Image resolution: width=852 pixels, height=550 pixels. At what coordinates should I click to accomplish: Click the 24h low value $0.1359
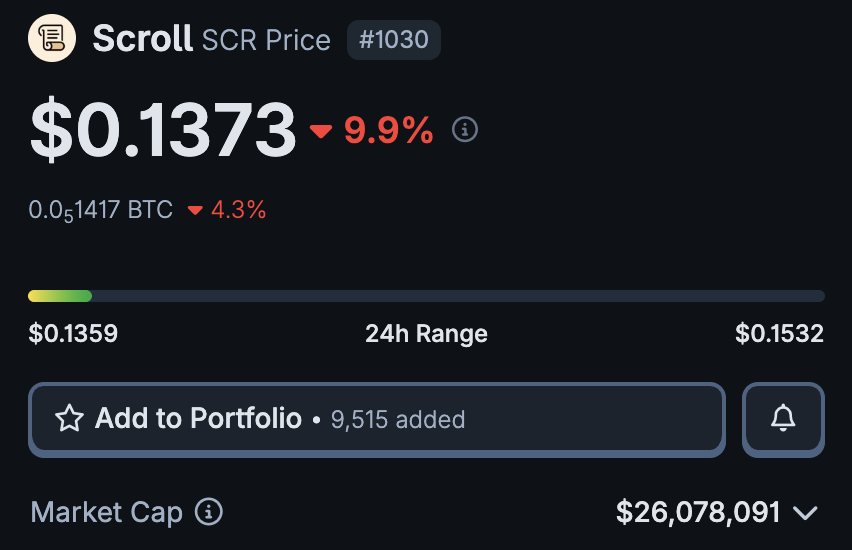pyautogui.click(x=73, y=334)
